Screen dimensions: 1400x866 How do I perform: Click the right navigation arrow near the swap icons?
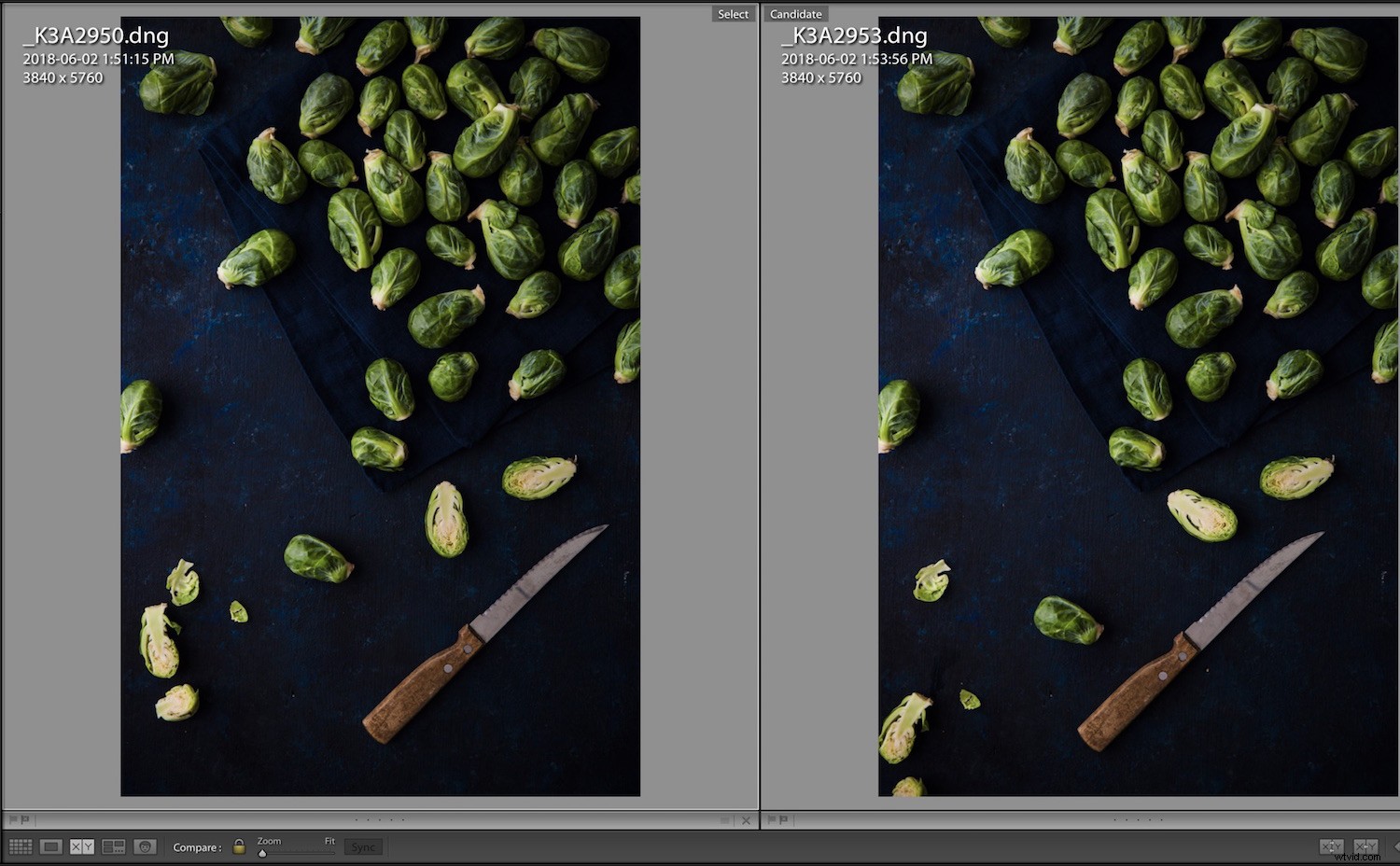[1396, 846]
